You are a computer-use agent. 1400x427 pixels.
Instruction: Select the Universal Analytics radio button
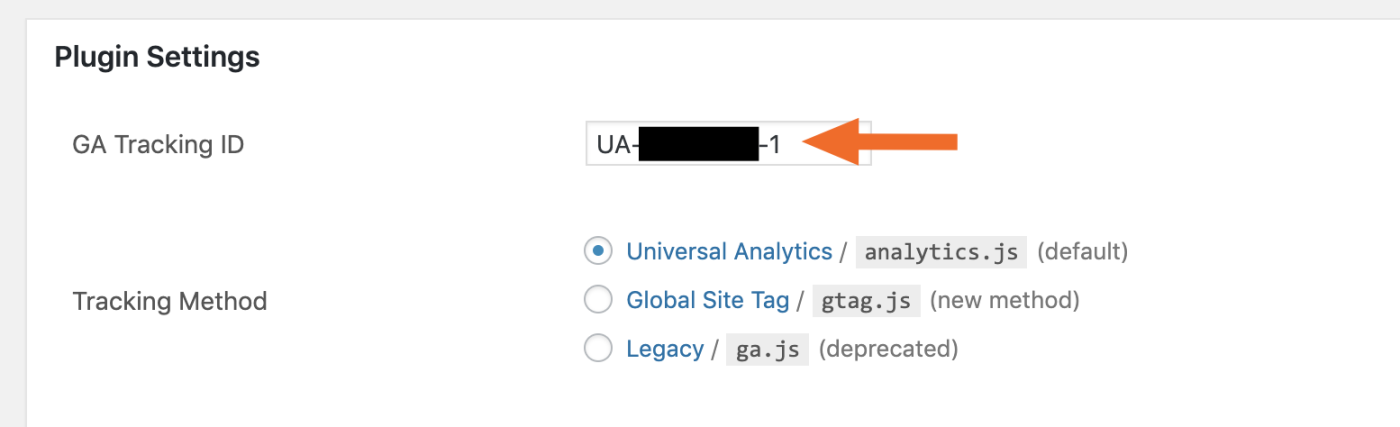coord(598,251)
